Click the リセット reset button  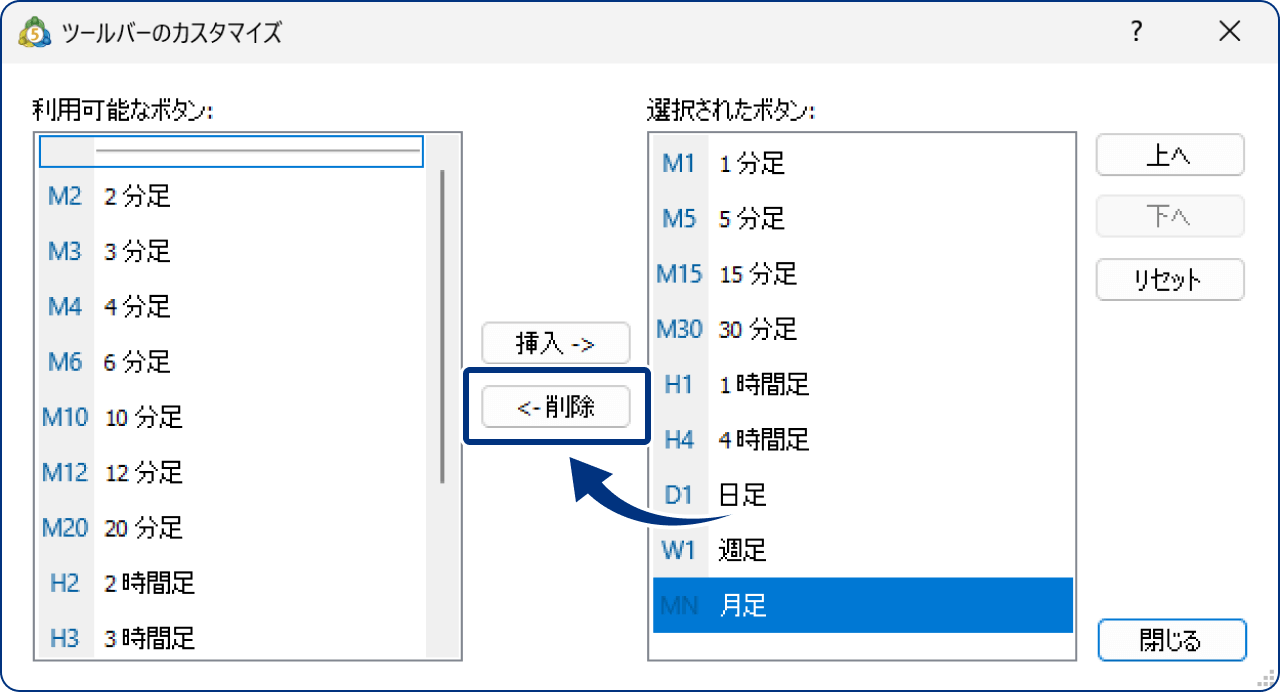point(1169,279)
